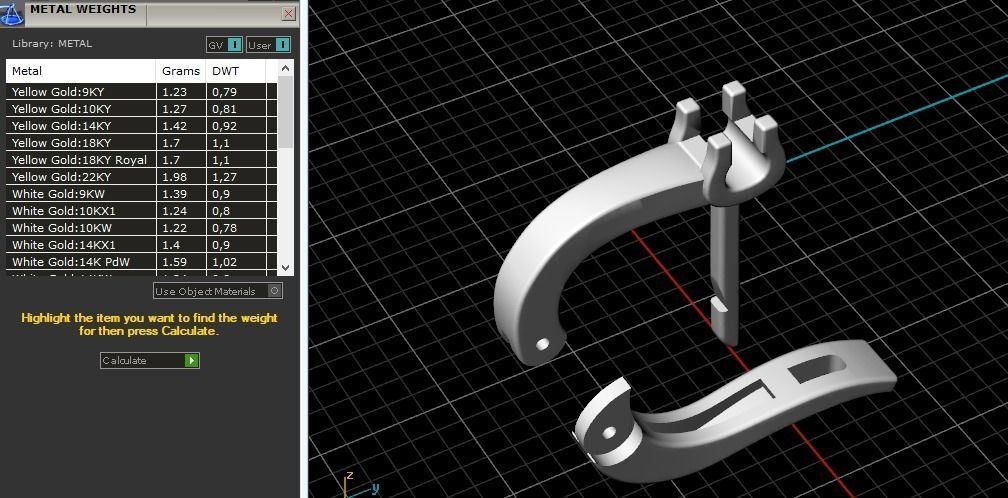
Task: Sort by the Grams column header
Action: point(181,71)
